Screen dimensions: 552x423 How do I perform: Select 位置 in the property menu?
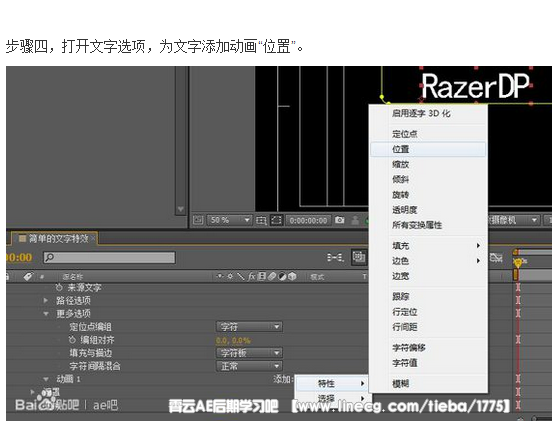click(428, 149)
